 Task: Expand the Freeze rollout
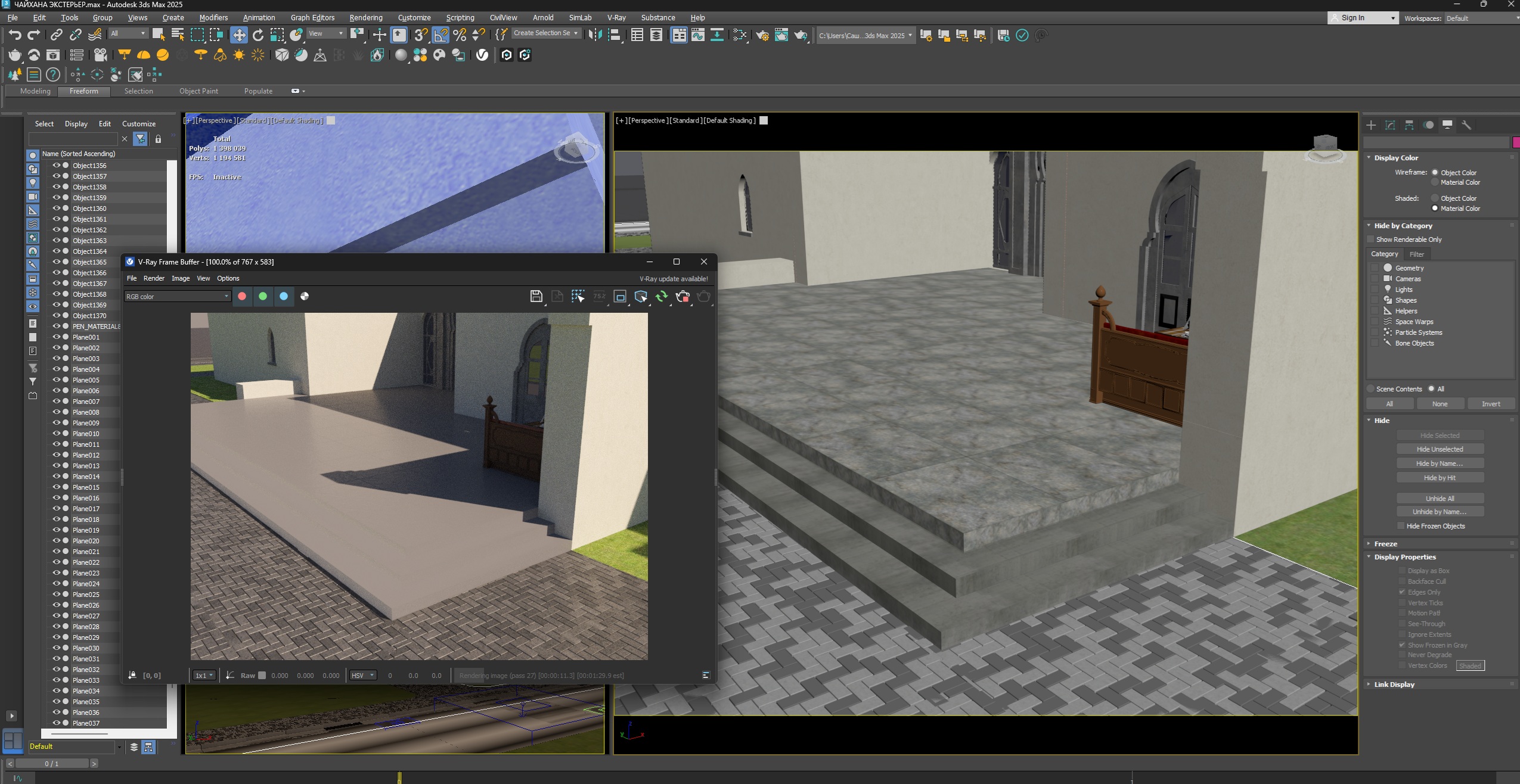click(1385, 544)
